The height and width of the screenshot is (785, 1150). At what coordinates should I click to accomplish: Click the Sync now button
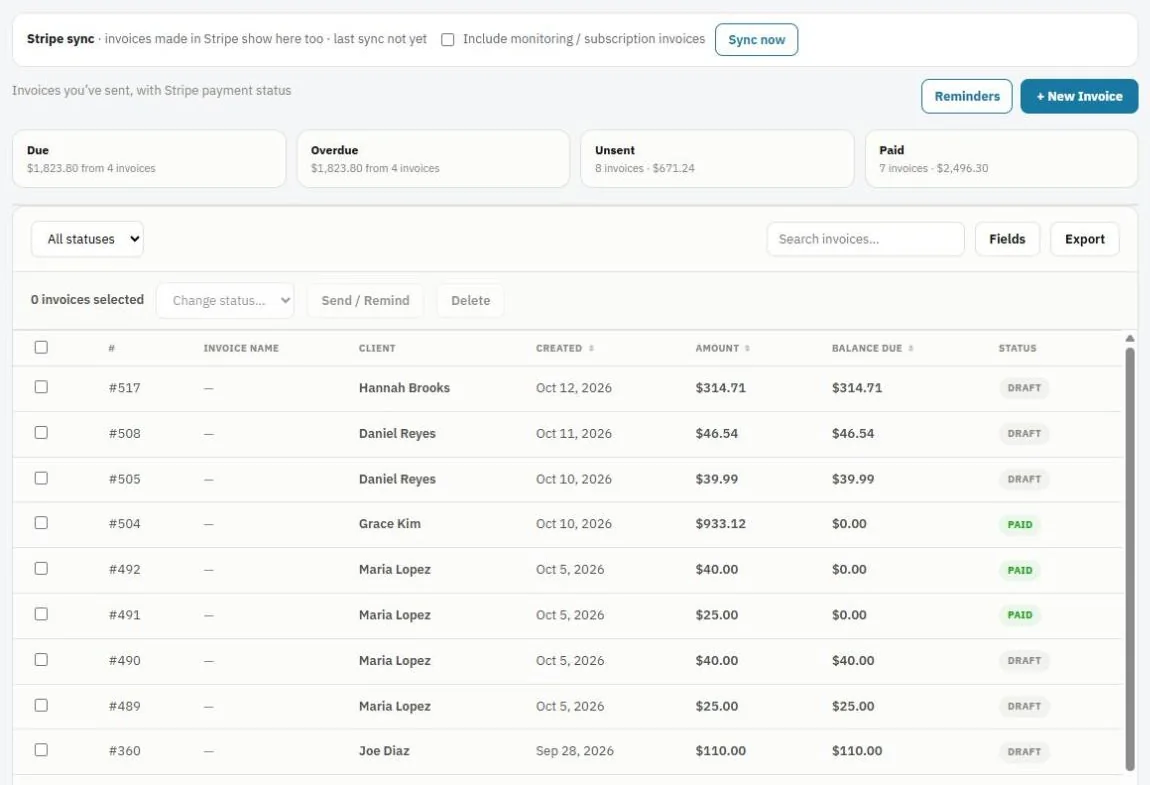pos(756,40)
